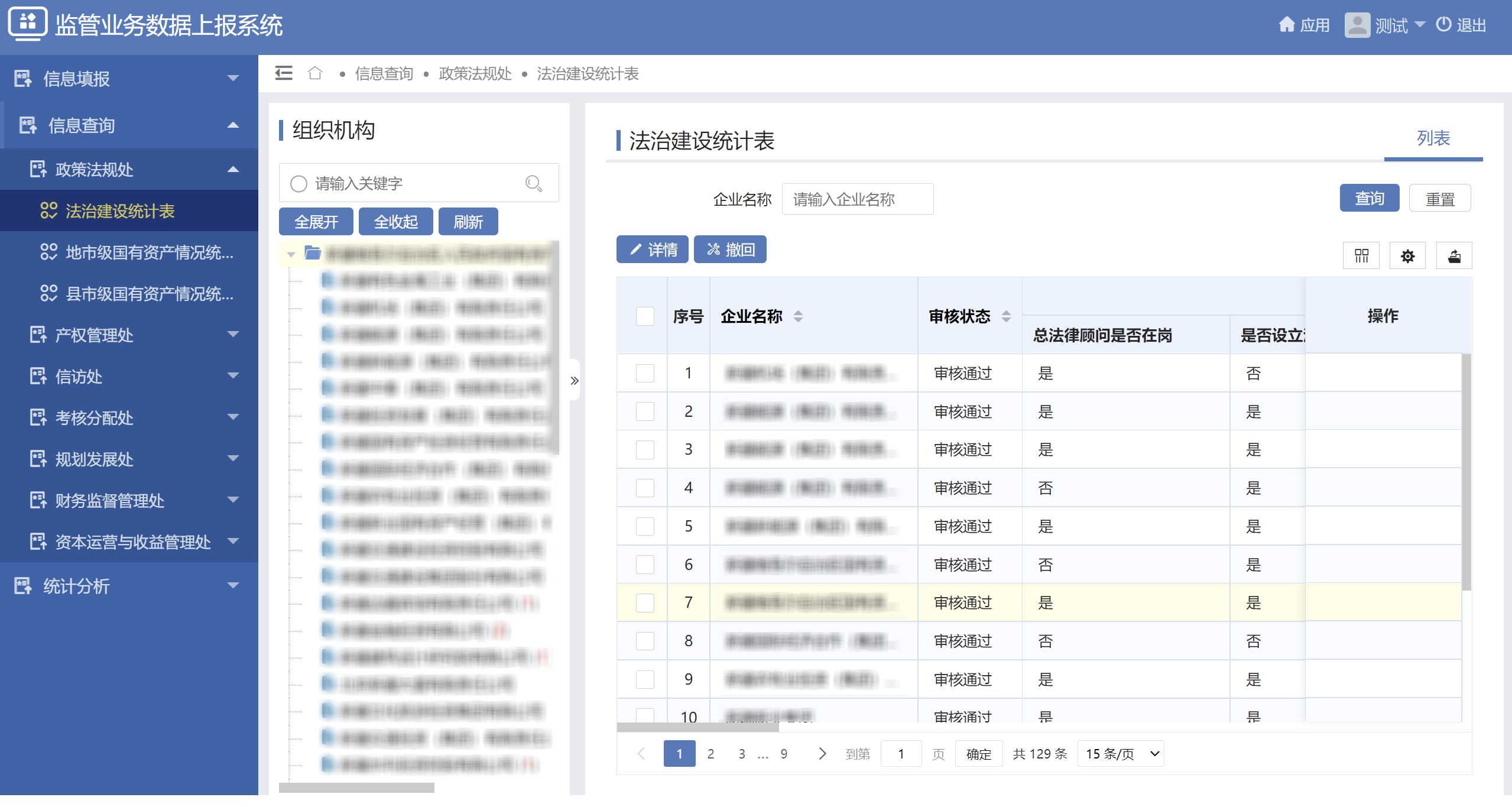Click the 刷新 button

(468, 222)
